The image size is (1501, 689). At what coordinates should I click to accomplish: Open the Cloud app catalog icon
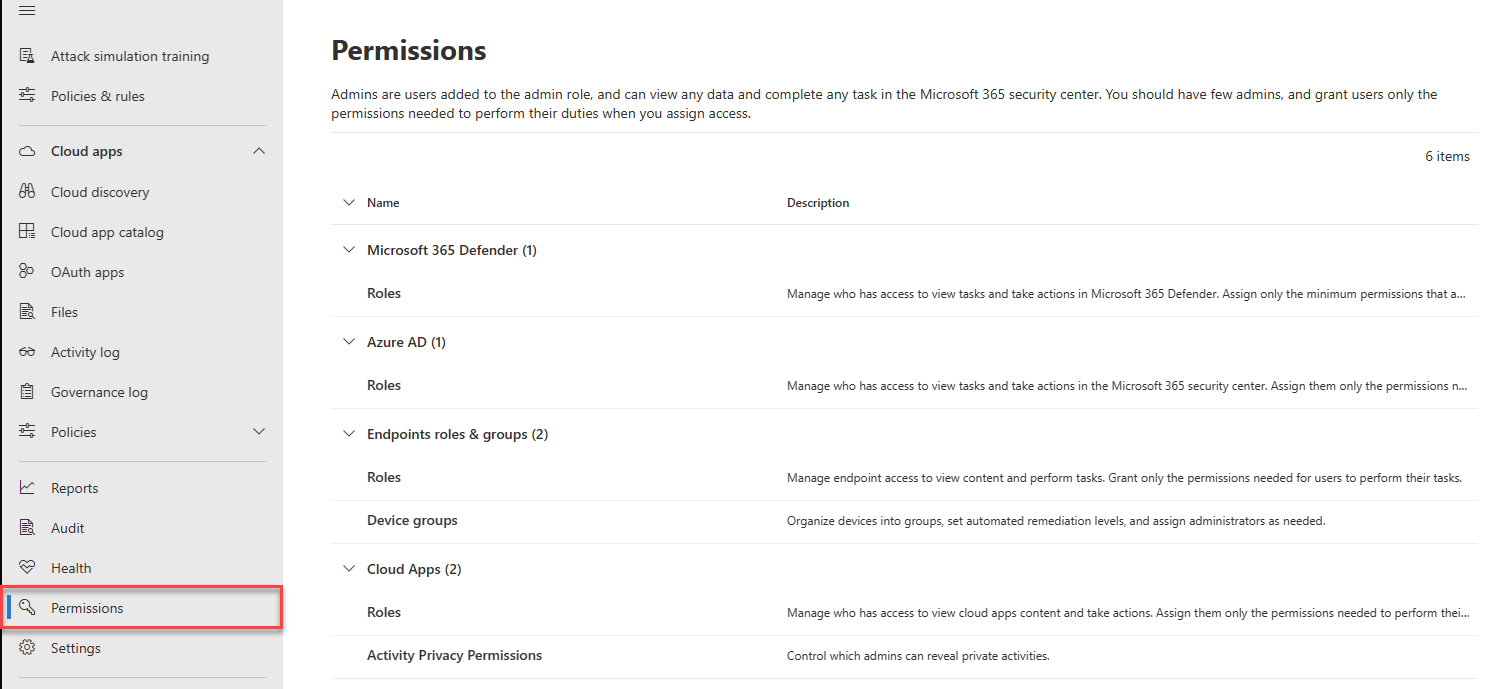coord(27,232)
